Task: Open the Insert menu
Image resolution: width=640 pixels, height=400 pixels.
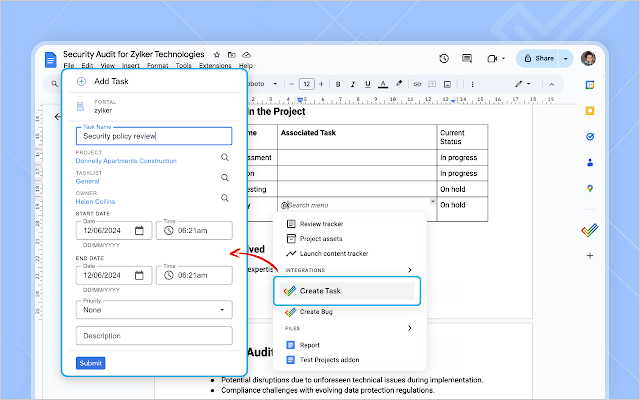Action: 131,66
